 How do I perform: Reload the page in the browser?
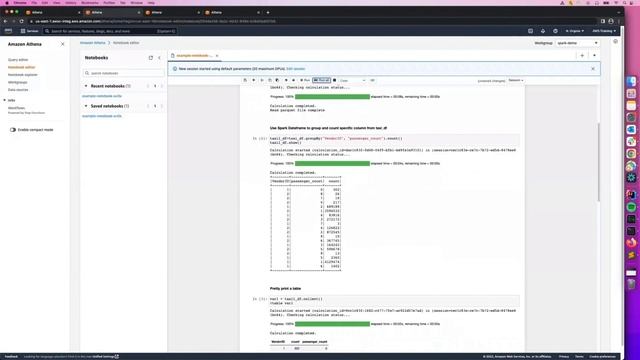(x=22, y=21)
